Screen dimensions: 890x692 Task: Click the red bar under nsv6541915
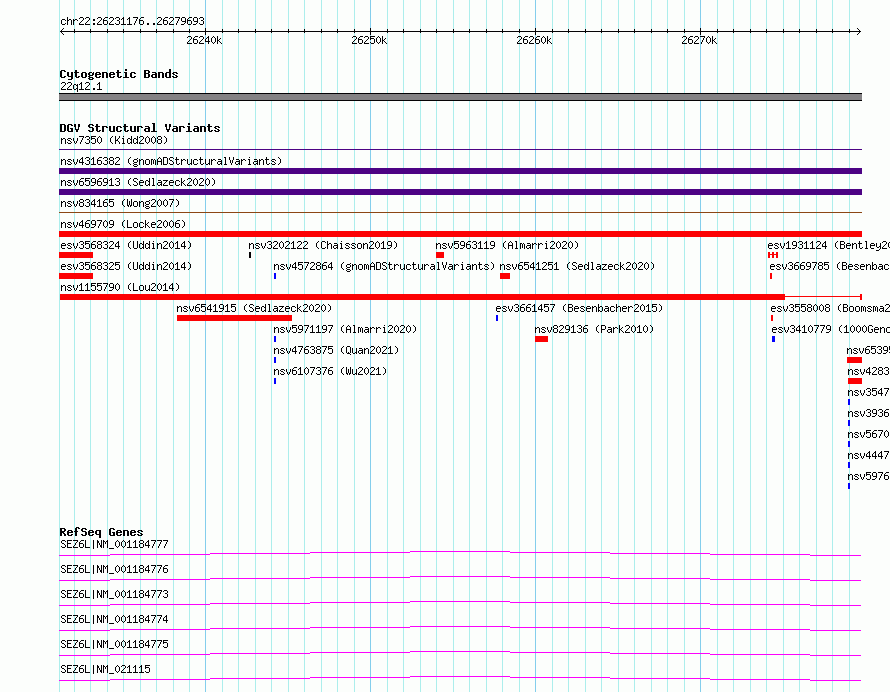(234, 318)
